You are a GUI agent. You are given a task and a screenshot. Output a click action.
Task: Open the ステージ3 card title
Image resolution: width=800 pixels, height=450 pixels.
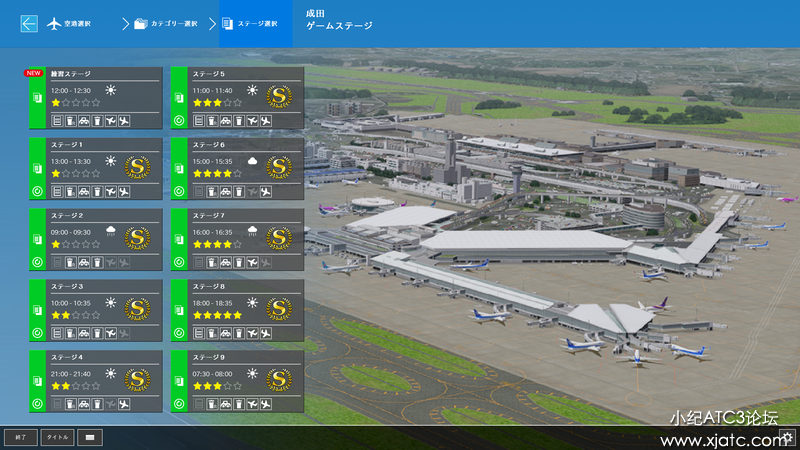(x=67, y=286)
